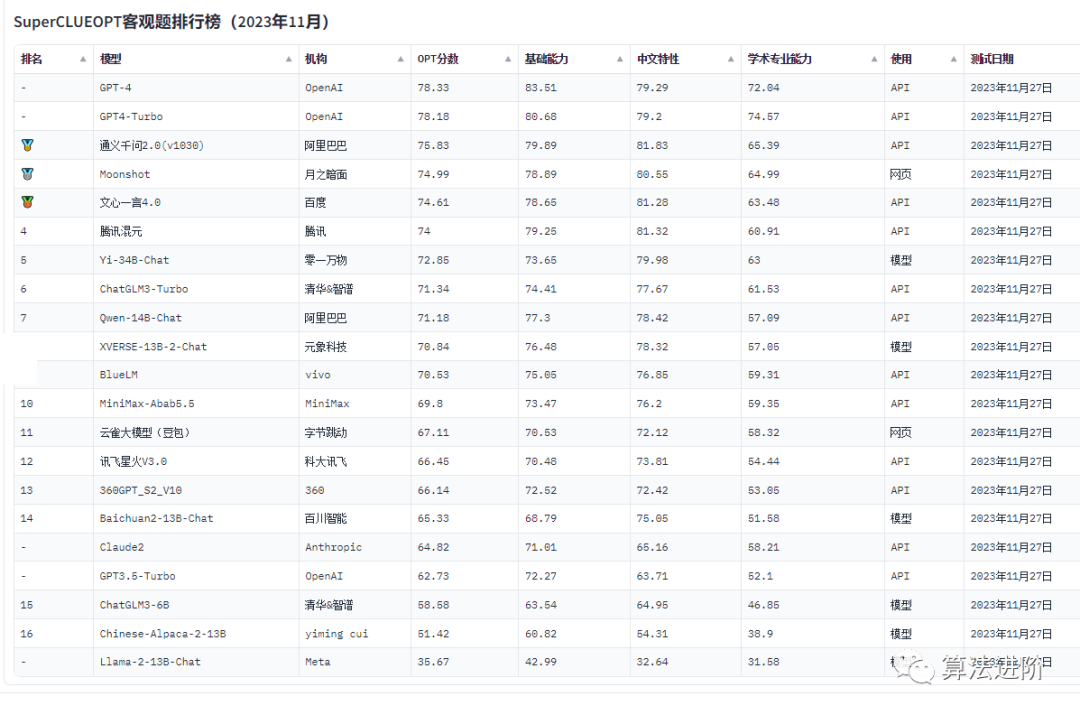Image resolution: width=1080 pixels, height=715 pixels.
Task: Click 网页 usage cell in Moonshot row
Action: 924,174
